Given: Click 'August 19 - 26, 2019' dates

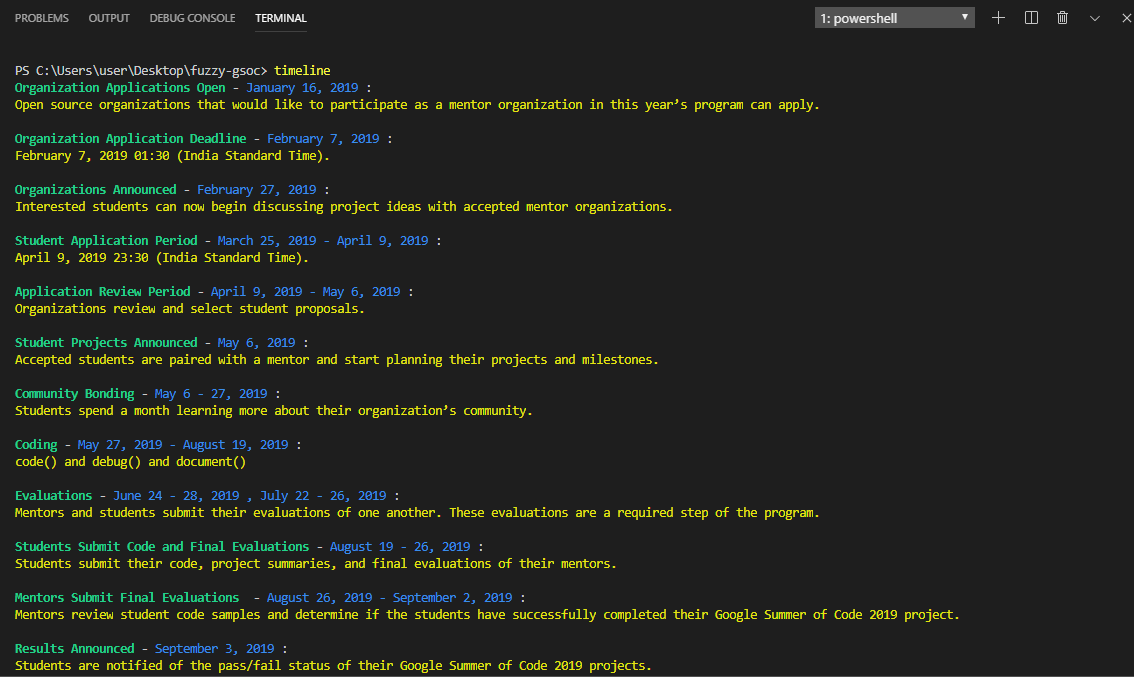Looking at the screenshot, I should pos(400,546).
